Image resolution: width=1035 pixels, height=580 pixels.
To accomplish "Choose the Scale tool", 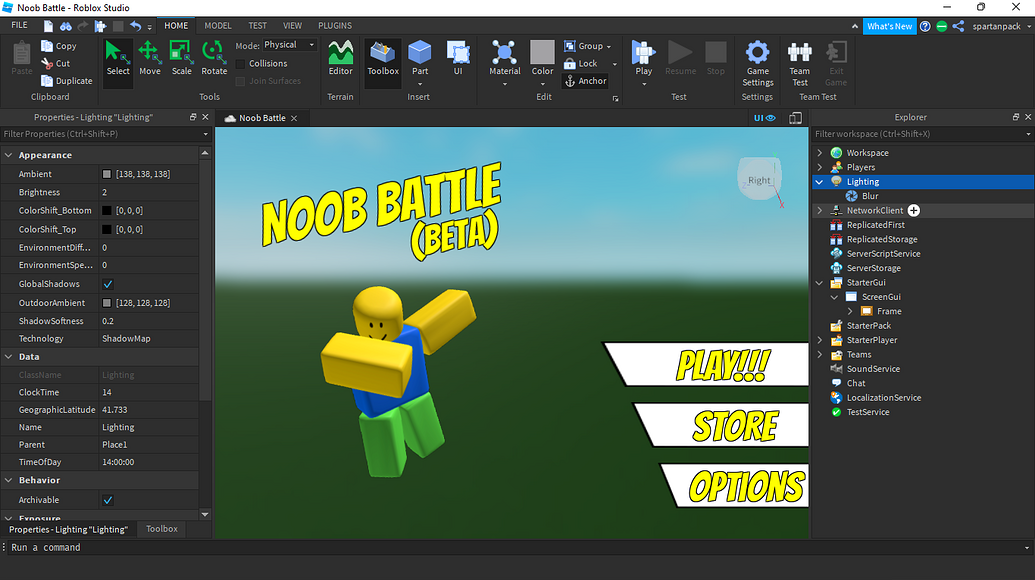I will pos(182,58).
